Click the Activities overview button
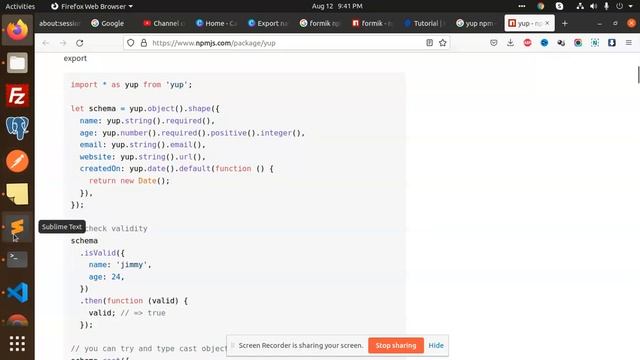The width and height of the screenshot is (640, 360). click(20, 6)
